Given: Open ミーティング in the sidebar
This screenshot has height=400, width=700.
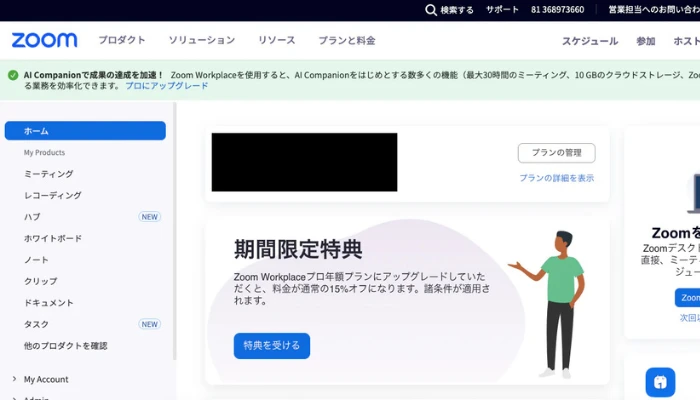Looking at the screenshot, I should click(49, 174).
